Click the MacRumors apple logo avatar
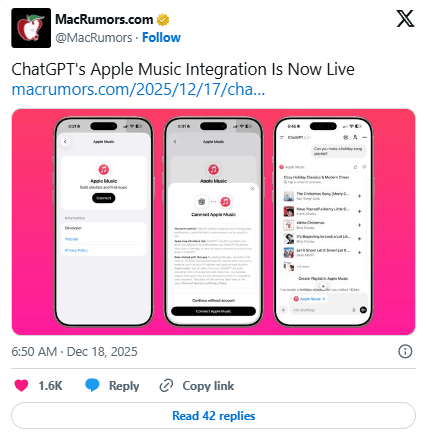This screenshot has width=426, height=439. [31, 28]
